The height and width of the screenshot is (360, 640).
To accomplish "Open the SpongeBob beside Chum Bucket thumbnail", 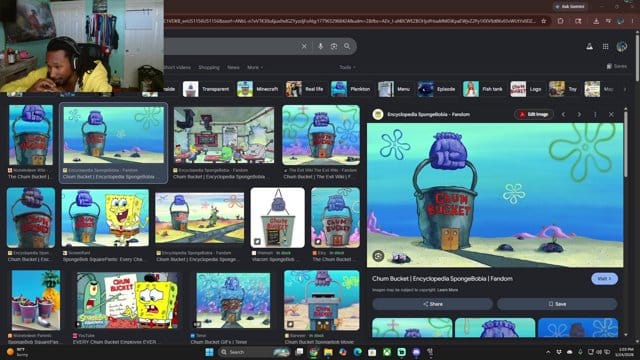I will 105,218.
